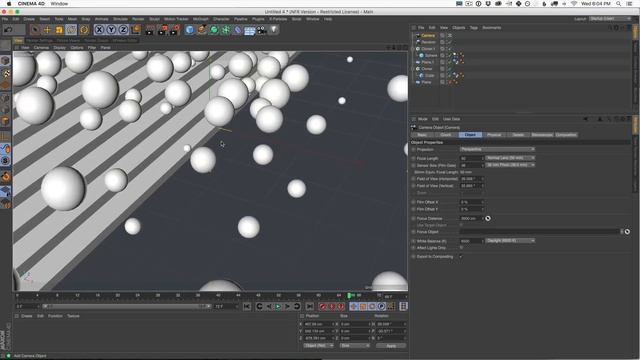Toggle Focal Length animation circle
This screenshot has width=640, height=360.
coord(413,158)
